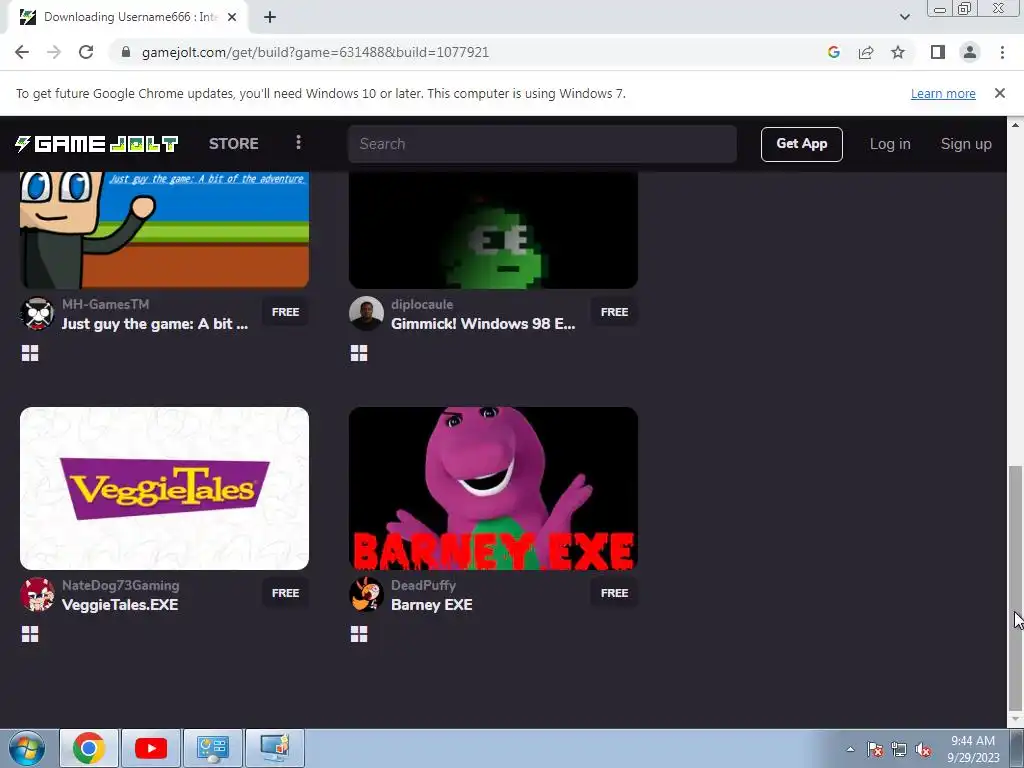The height and width of the screenshot is (768, 1024).
Task: Click 'Gimmick! Windows 98 E...' title
Action: pos(483,324)
